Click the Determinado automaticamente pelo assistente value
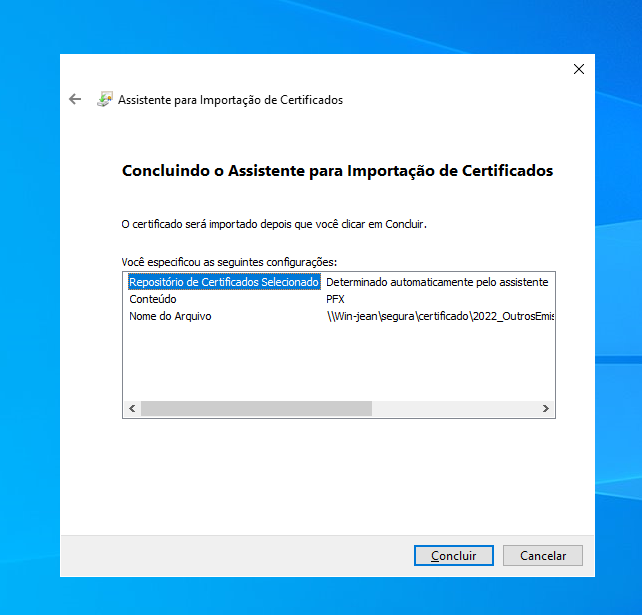The height and width of the screenshot is (615, 642). [437, 282]
